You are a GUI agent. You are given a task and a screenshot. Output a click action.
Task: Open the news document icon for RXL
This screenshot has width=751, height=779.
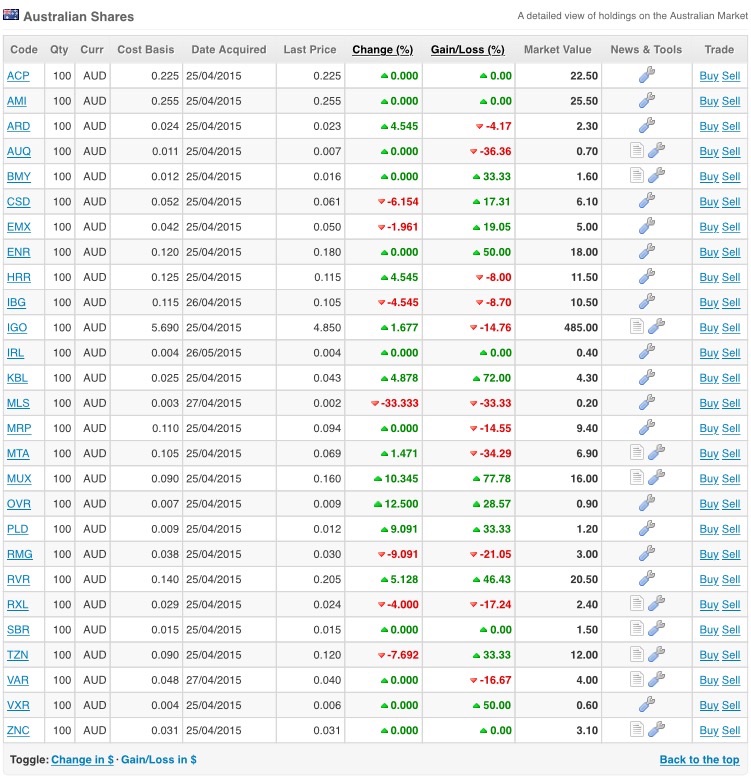point(636,604)
